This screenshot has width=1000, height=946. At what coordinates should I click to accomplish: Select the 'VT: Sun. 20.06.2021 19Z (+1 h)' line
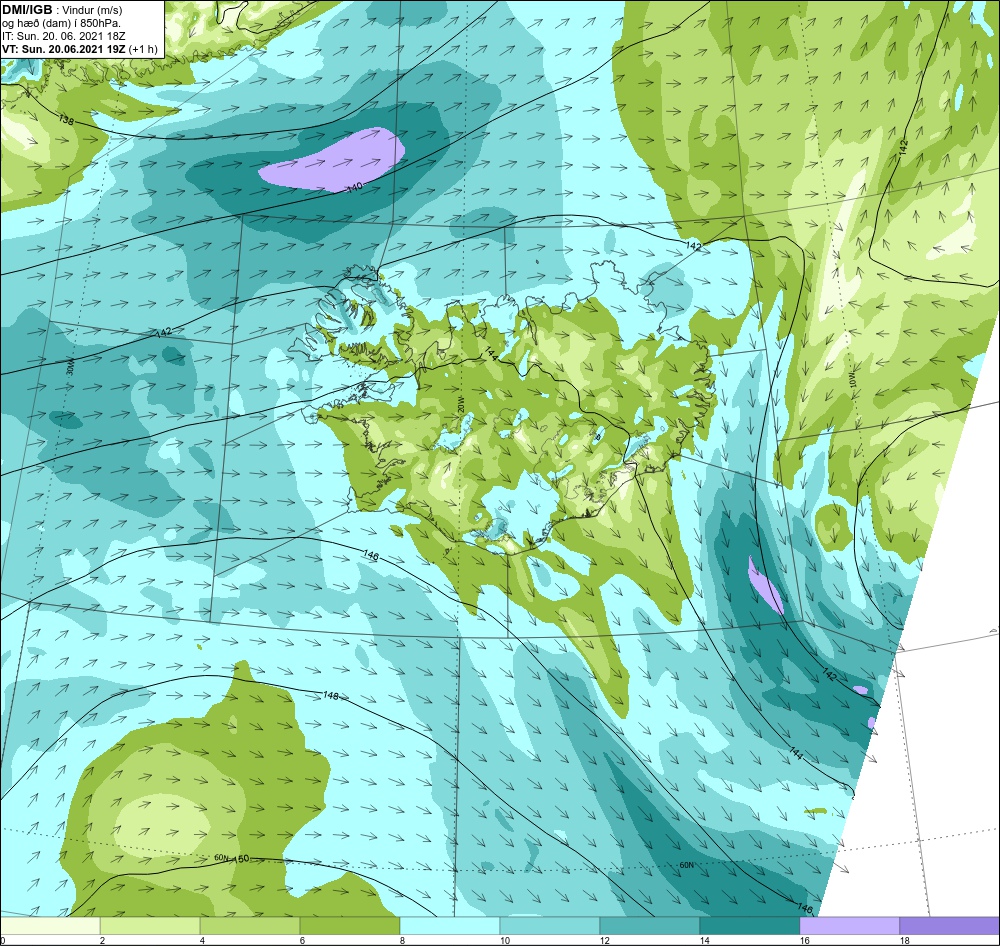80,48
